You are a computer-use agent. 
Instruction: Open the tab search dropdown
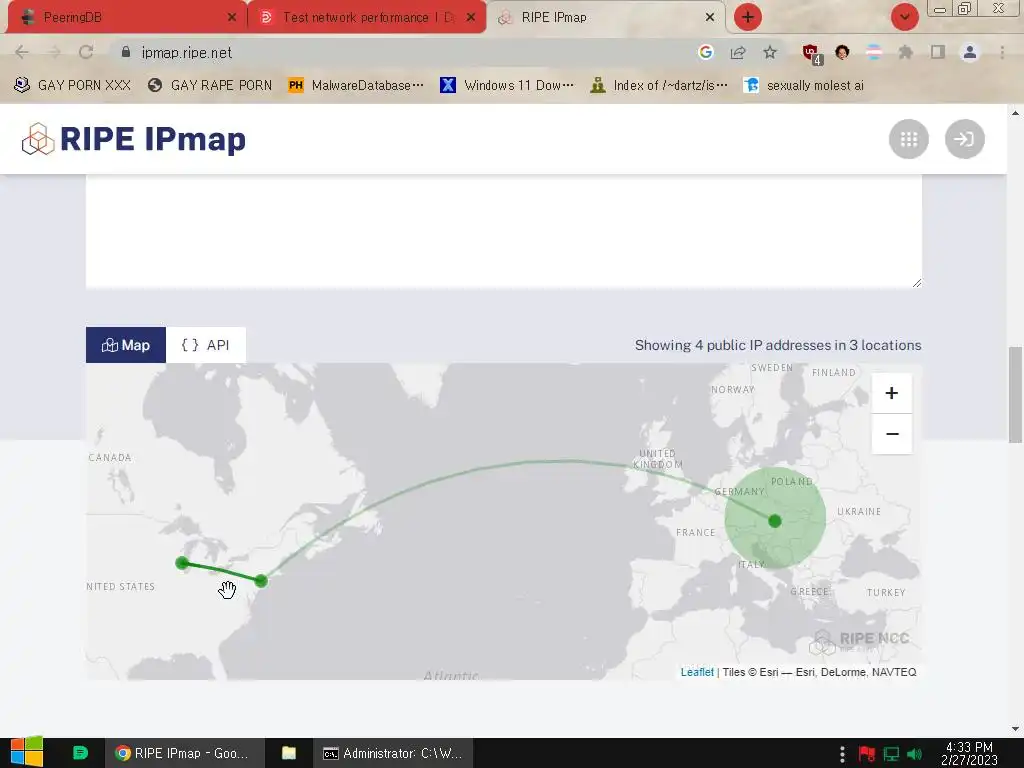904,17
